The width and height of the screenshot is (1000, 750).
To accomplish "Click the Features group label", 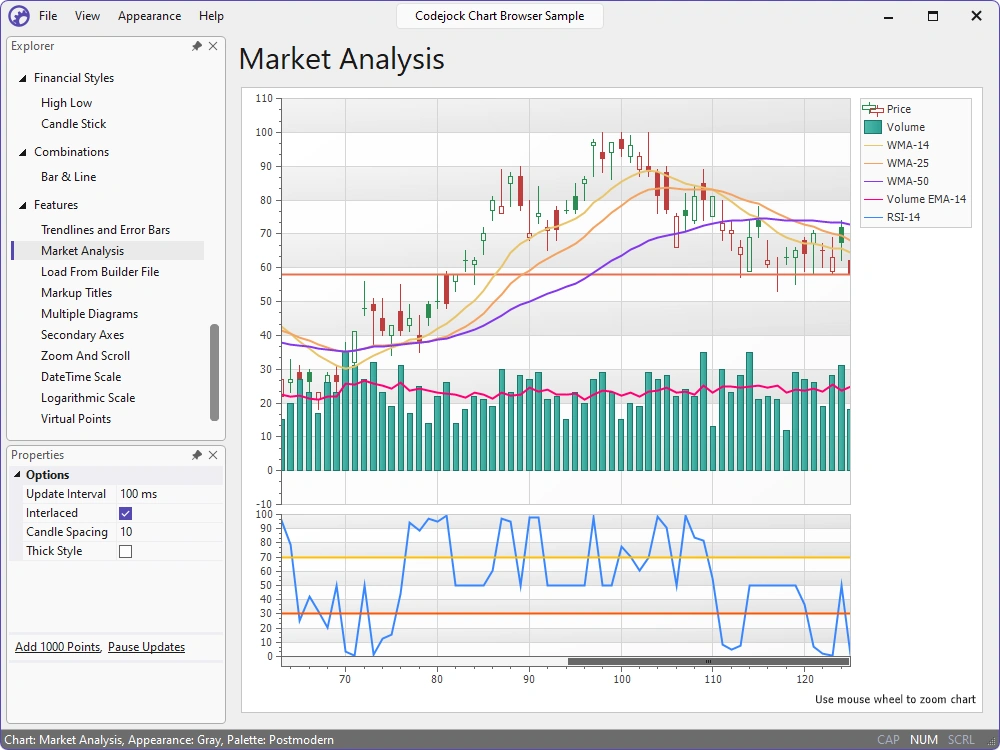I will tap(56, 205).
